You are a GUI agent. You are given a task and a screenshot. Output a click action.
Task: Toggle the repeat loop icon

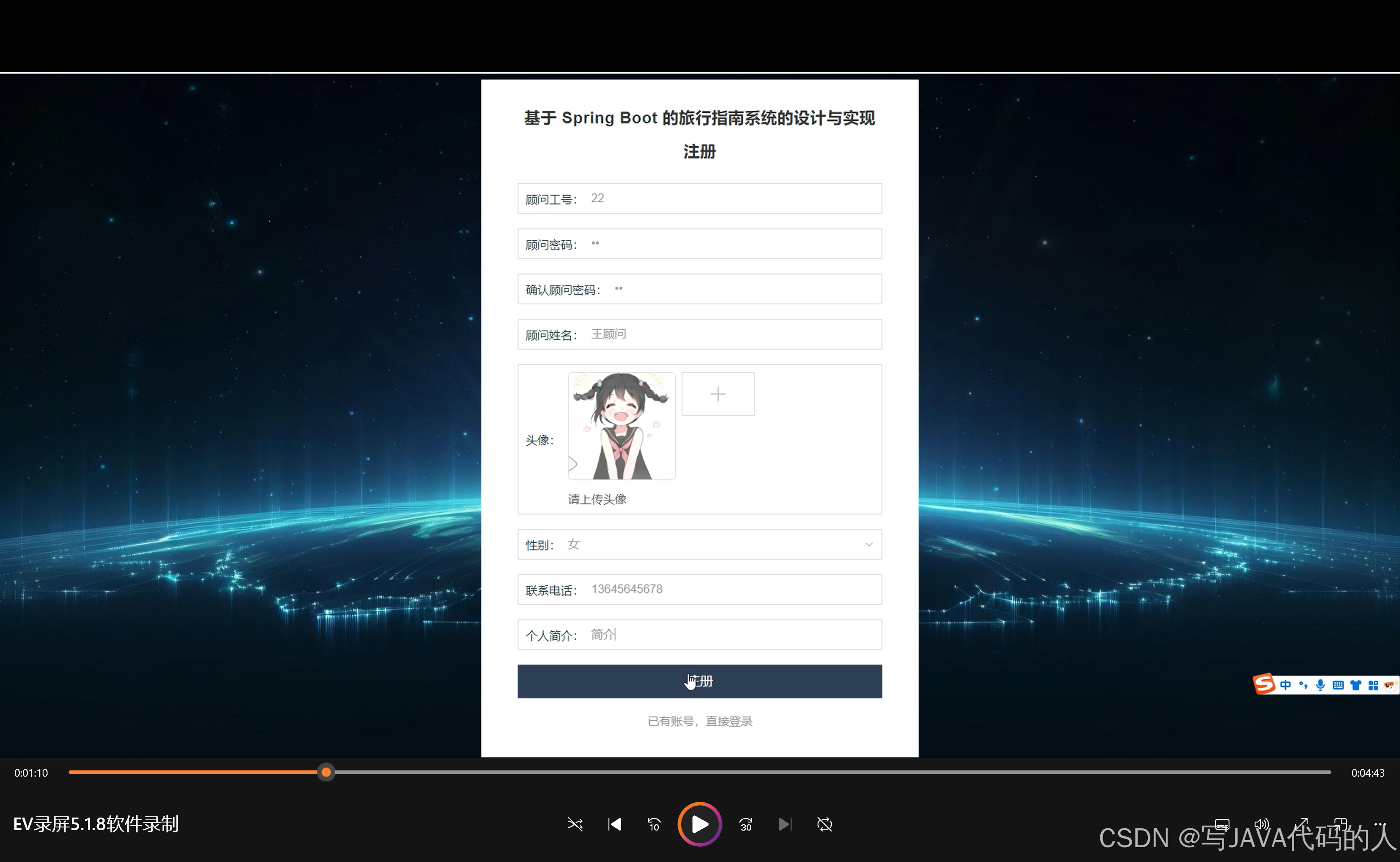point(824,824)
